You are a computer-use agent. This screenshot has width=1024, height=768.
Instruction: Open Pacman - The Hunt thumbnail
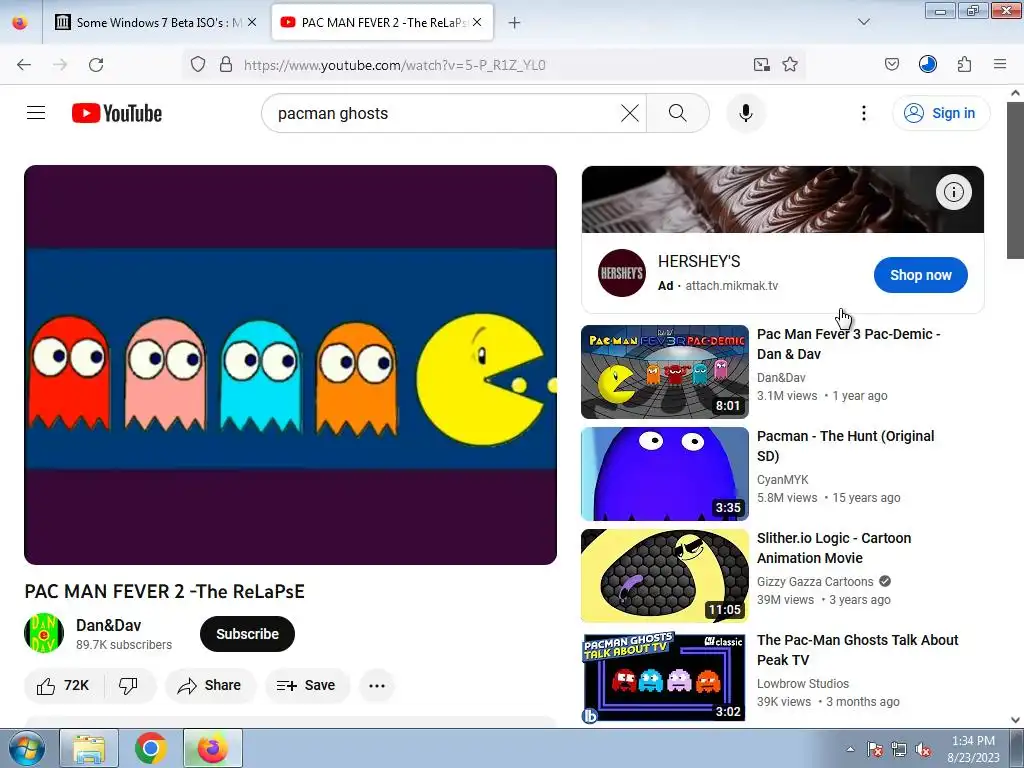coord(665,473)
